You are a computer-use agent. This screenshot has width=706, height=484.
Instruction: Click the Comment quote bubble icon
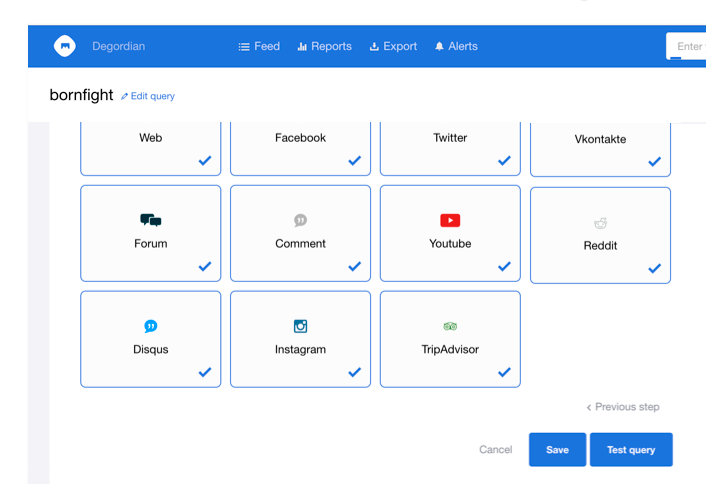(x=300, y=220)
